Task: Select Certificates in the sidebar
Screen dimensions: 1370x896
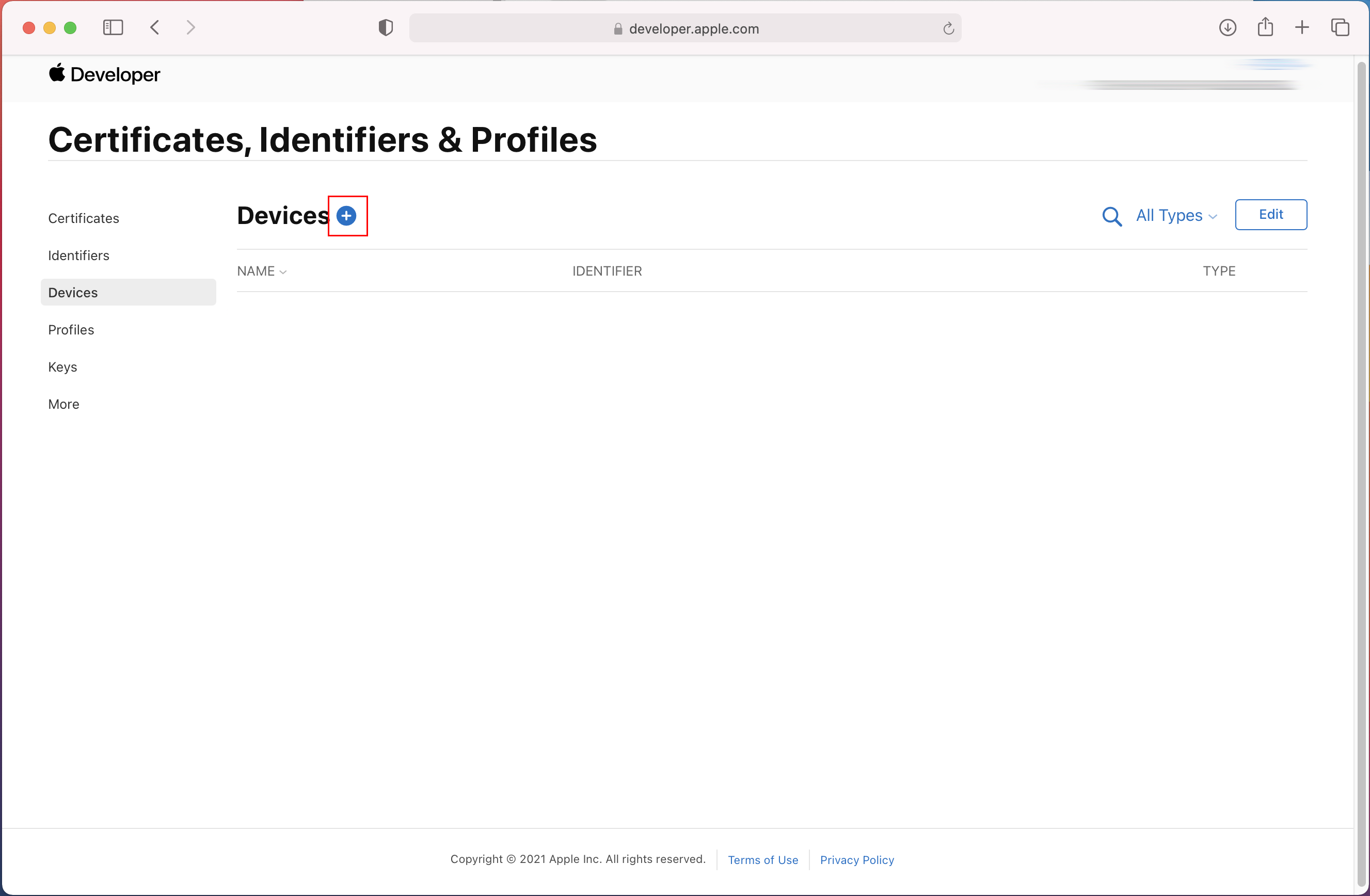Action: click(84, 218)
